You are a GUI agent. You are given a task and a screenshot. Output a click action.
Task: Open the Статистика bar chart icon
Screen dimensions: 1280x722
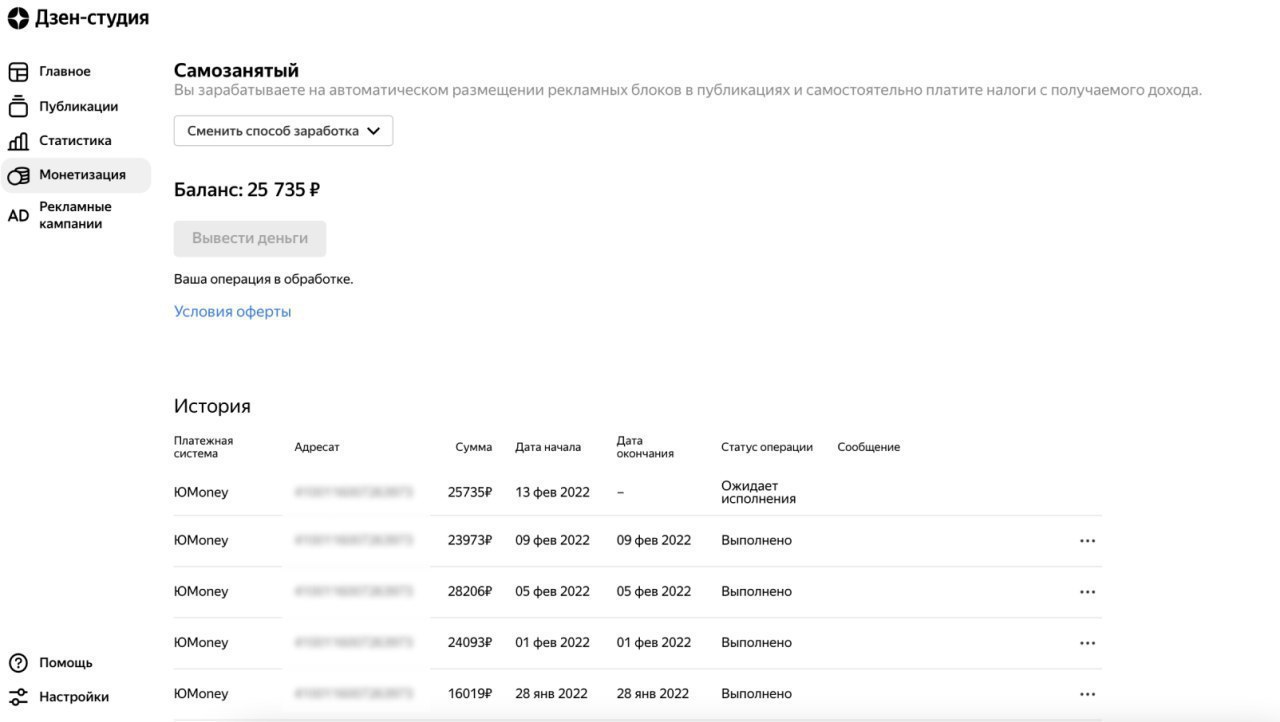[18, 141]
